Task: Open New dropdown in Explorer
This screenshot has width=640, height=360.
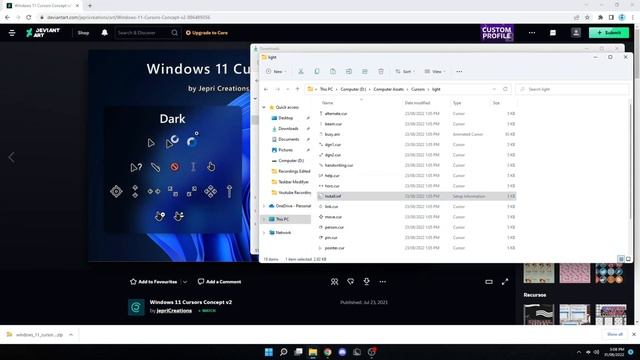Action: (x=276, y=71)
